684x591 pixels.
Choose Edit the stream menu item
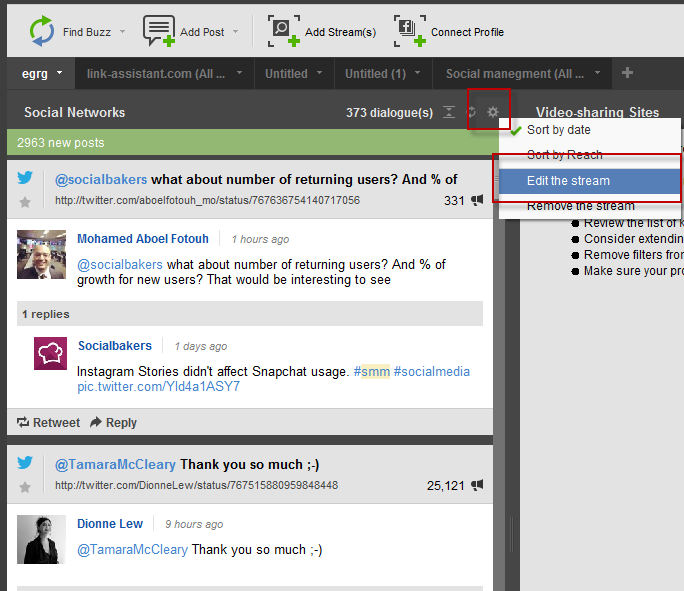coord(590,181)
